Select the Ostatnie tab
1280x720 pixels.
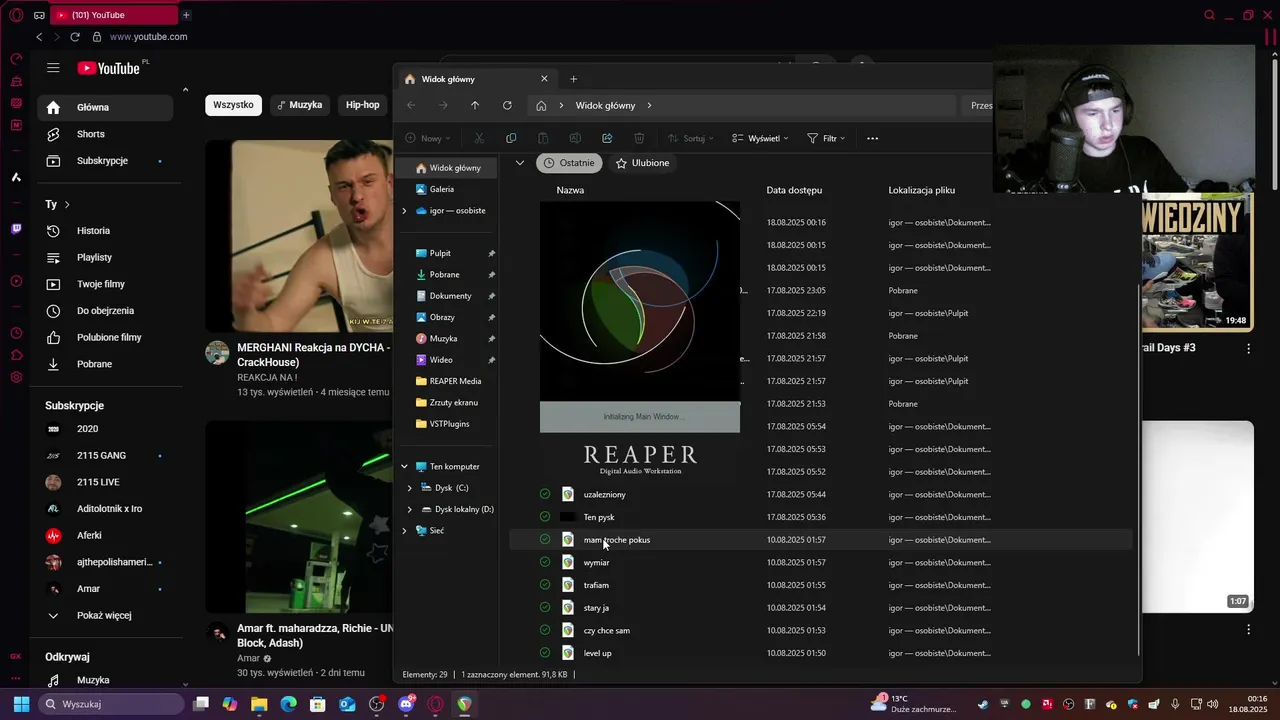[569, 162]
